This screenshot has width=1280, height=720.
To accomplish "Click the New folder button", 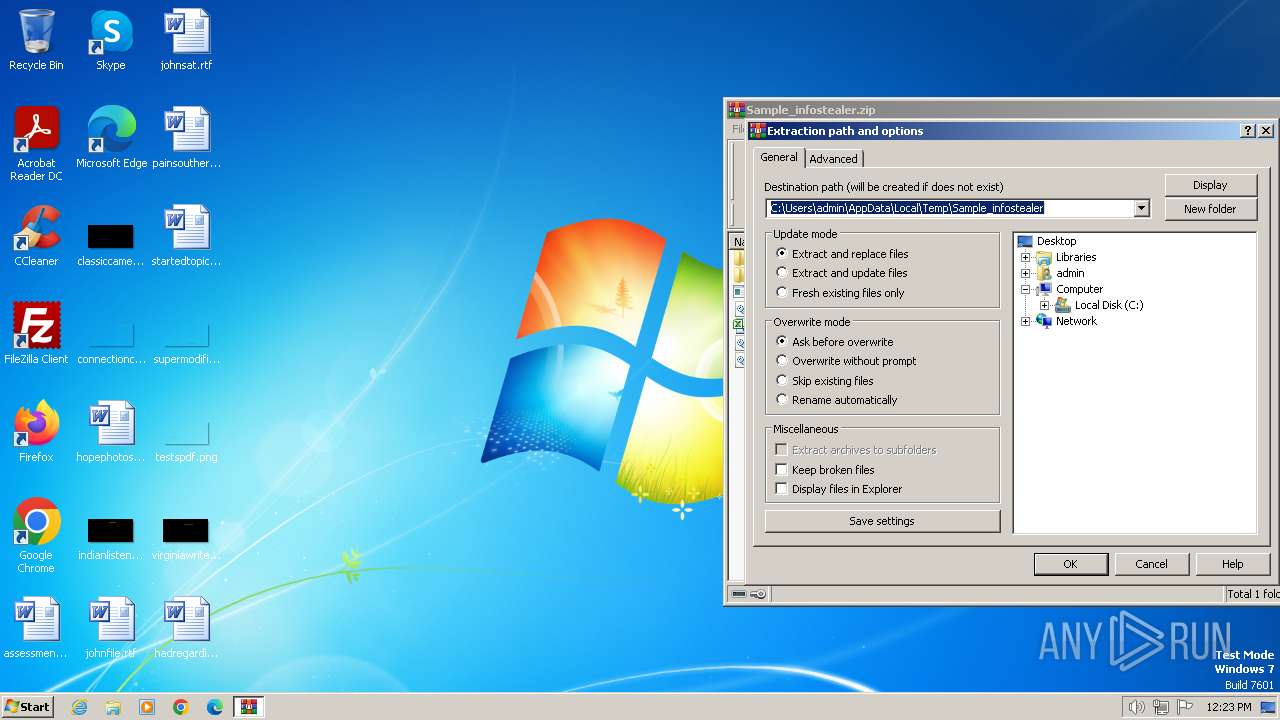I will tap(1210, 209).
